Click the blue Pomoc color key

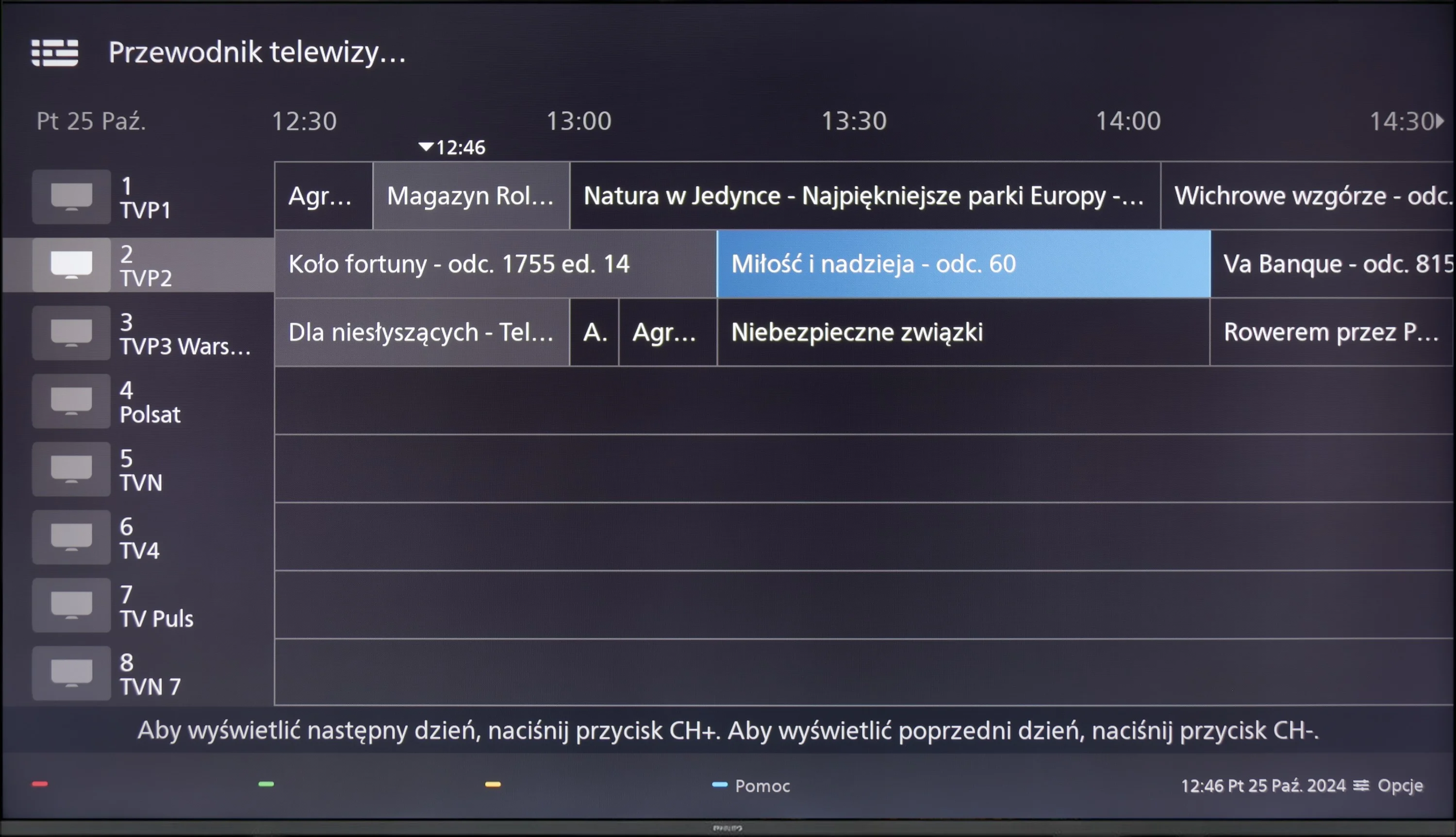[x=720, y=784]
